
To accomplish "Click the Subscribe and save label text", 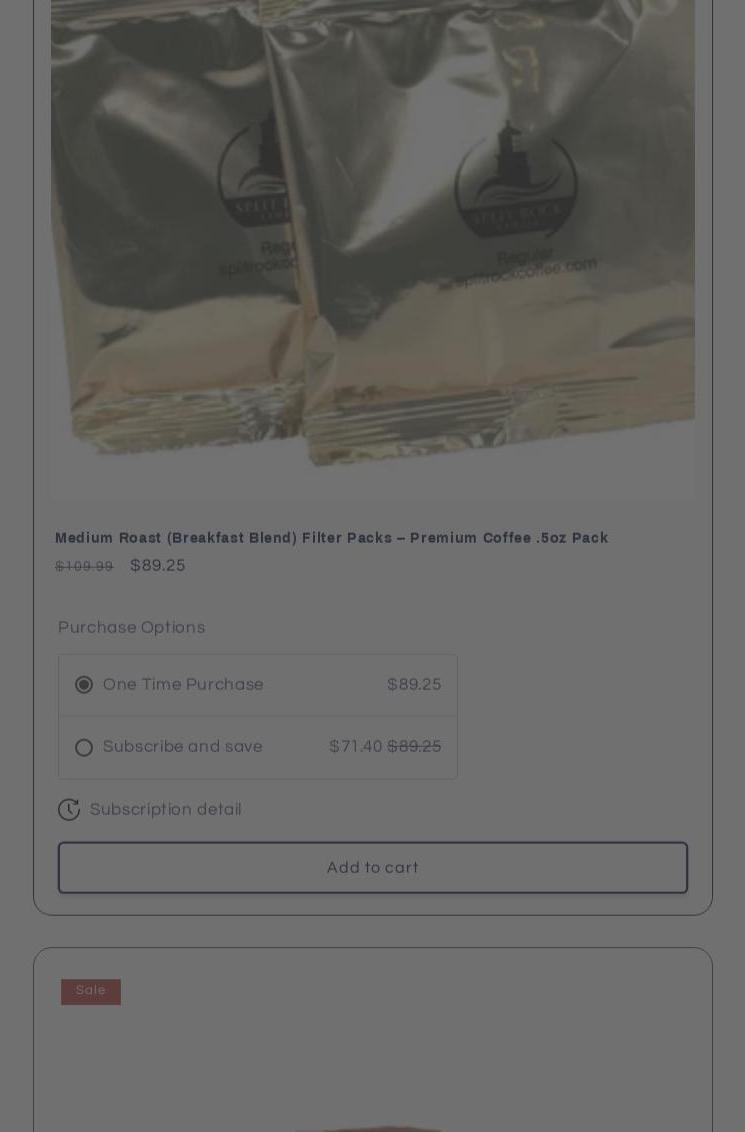I will tap(183, 746).
